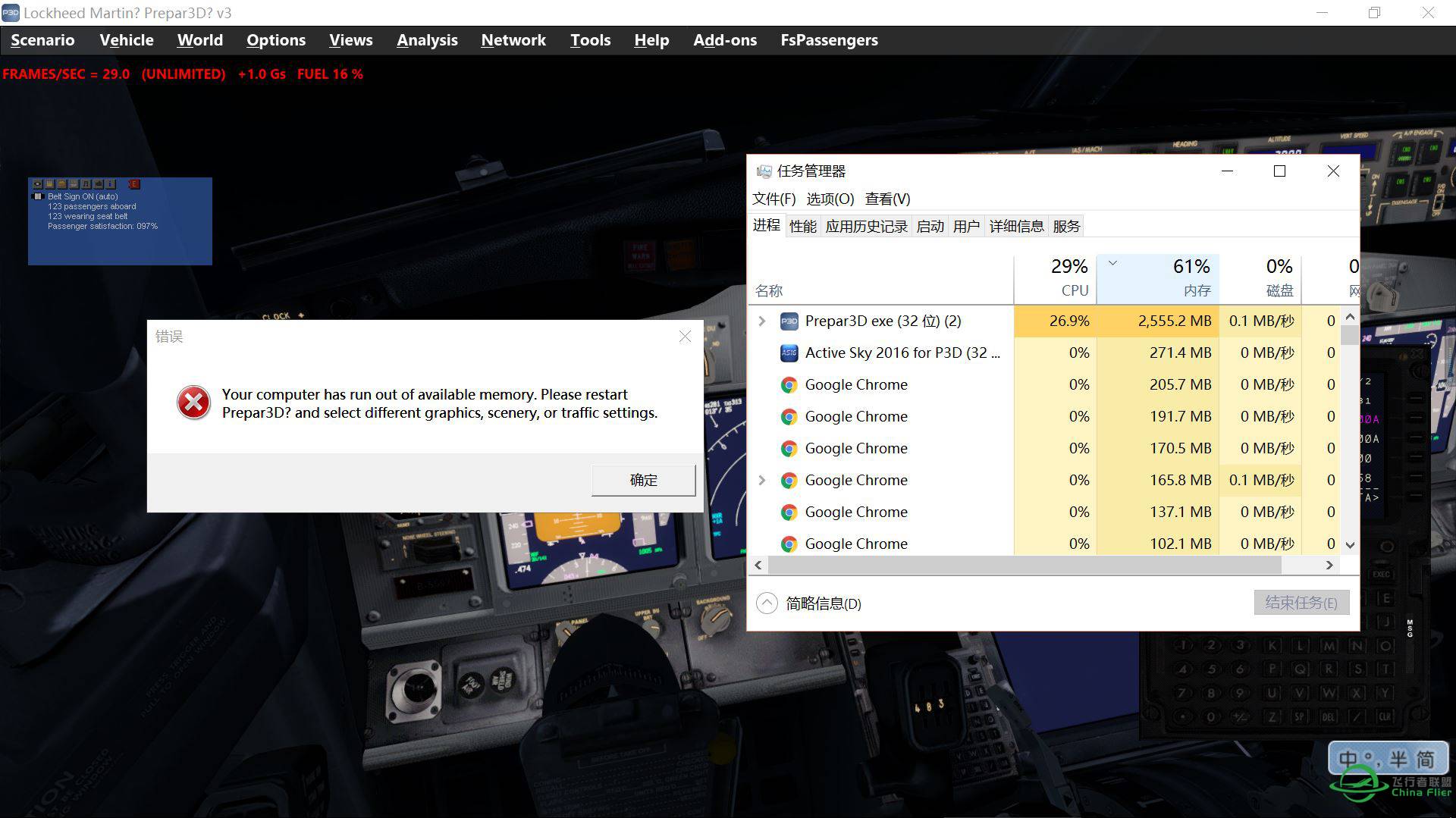Switch to the 用户 tab

click(x=967, y=226)
